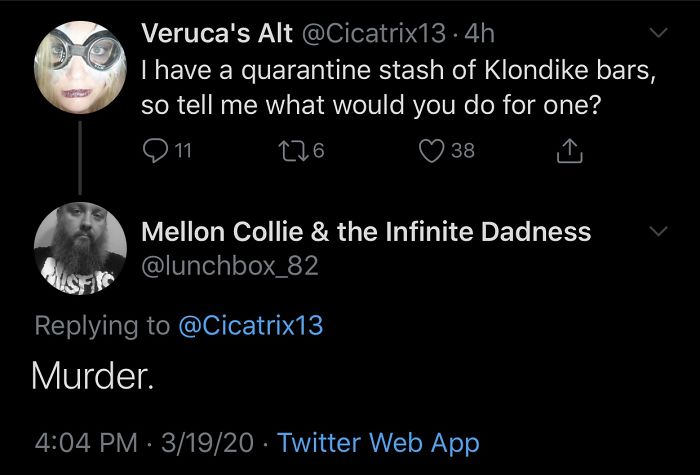
Task: Open the Mellon Collie & the Infinite Dadness name
Action: pyautogui.click(x=366, y=232)
